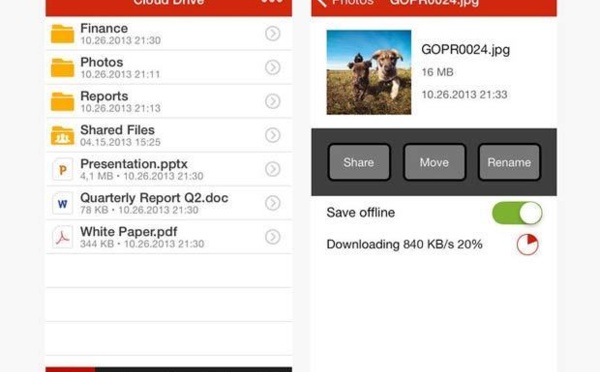Viewport: 600px width, 372px height.
Task: Click the download progress pie indicator
Action: pos(528,245)
